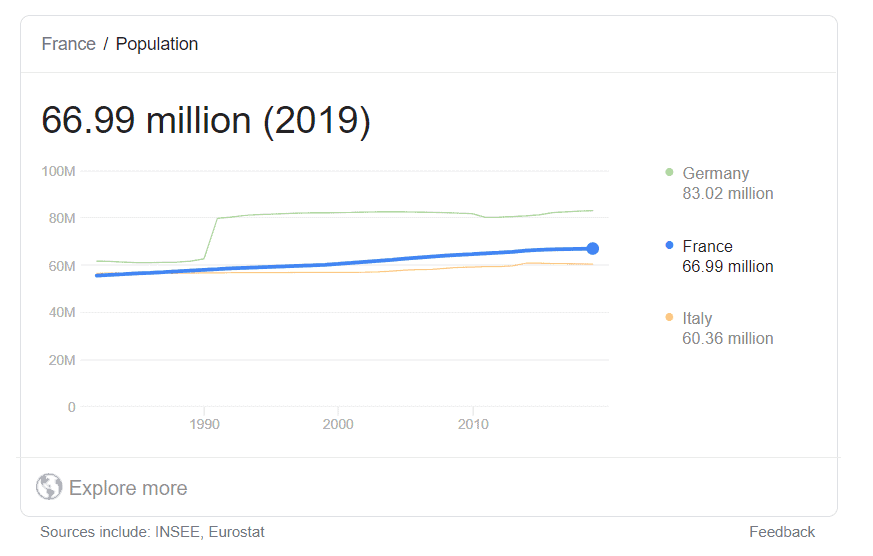Select the Italy legend entry

719,328
